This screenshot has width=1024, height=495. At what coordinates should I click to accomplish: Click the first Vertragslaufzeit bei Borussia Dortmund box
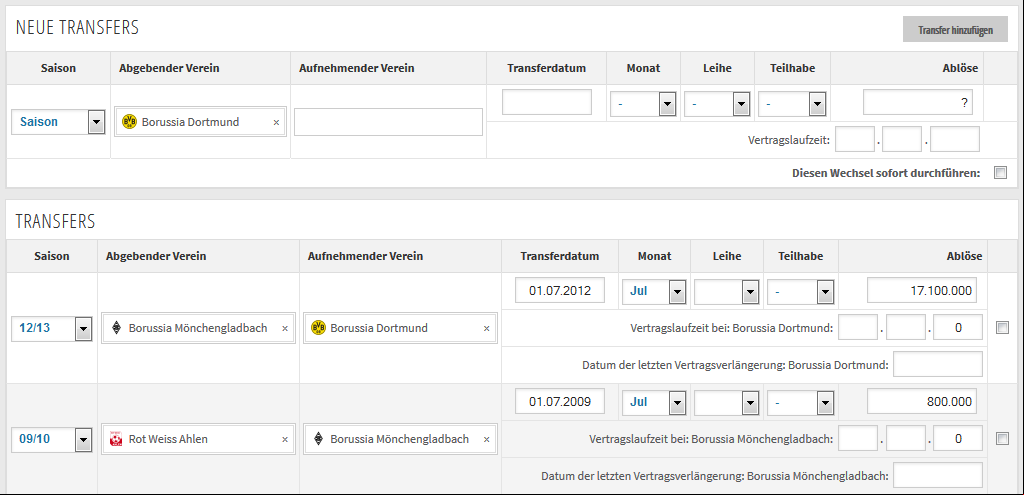857,327
